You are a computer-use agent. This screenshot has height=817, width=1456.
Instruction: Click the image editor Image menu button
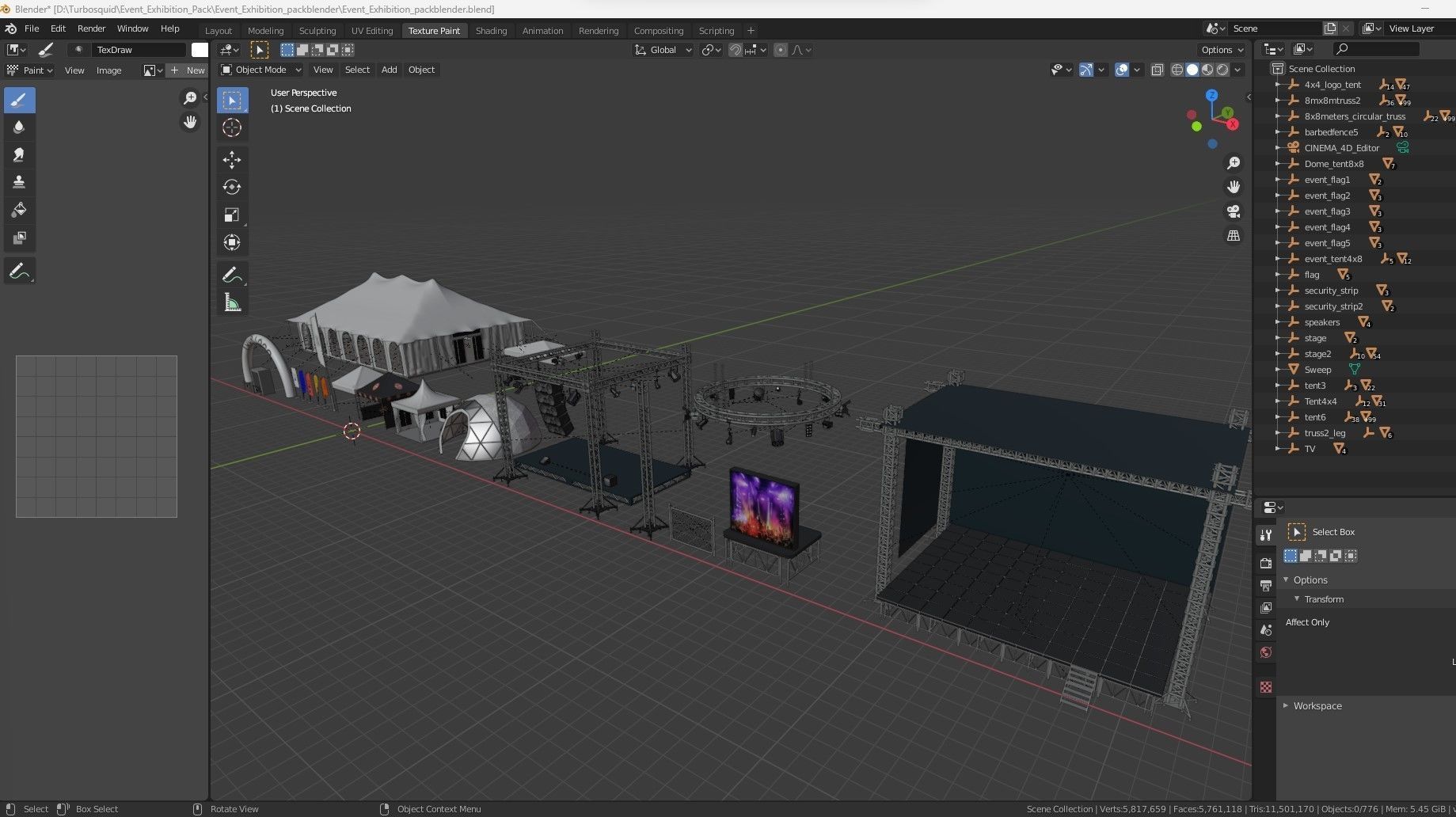coord(108,70)
